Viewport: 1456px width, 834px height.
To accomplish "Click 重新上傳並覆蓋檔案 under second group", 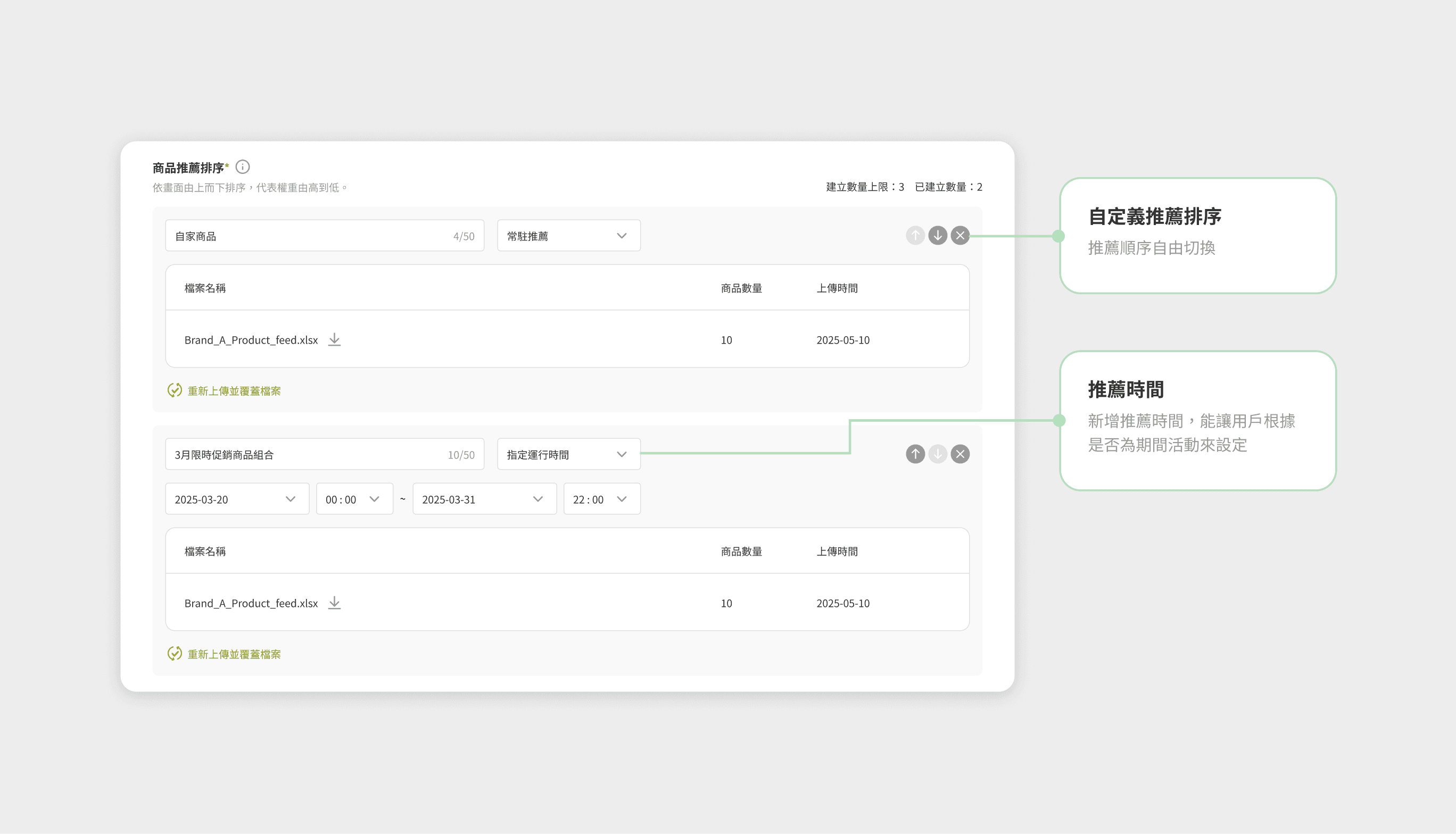I will coord(233,654).
